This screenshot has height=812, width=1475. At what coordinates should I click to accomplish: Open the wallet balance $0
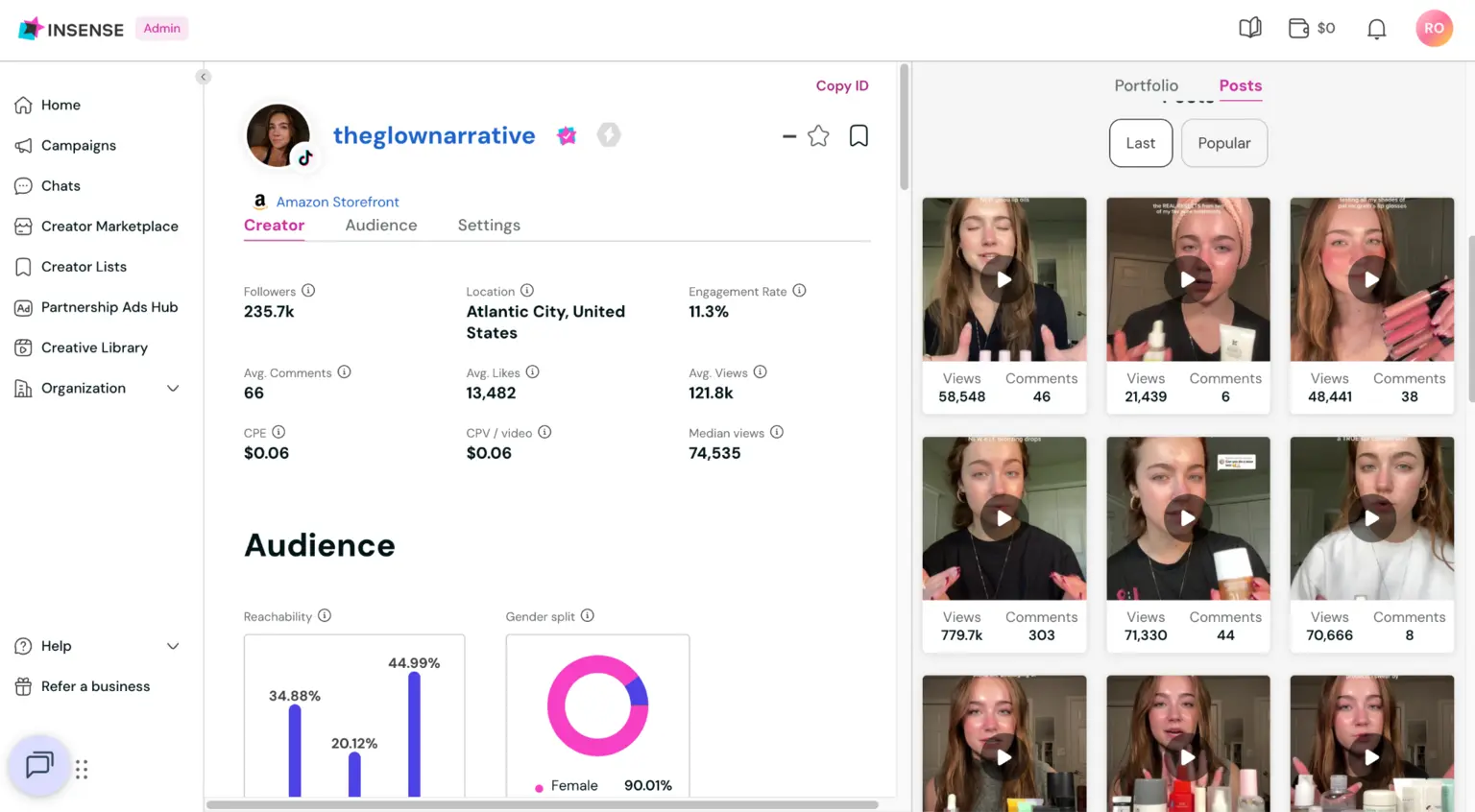(x=1312, y=28)
